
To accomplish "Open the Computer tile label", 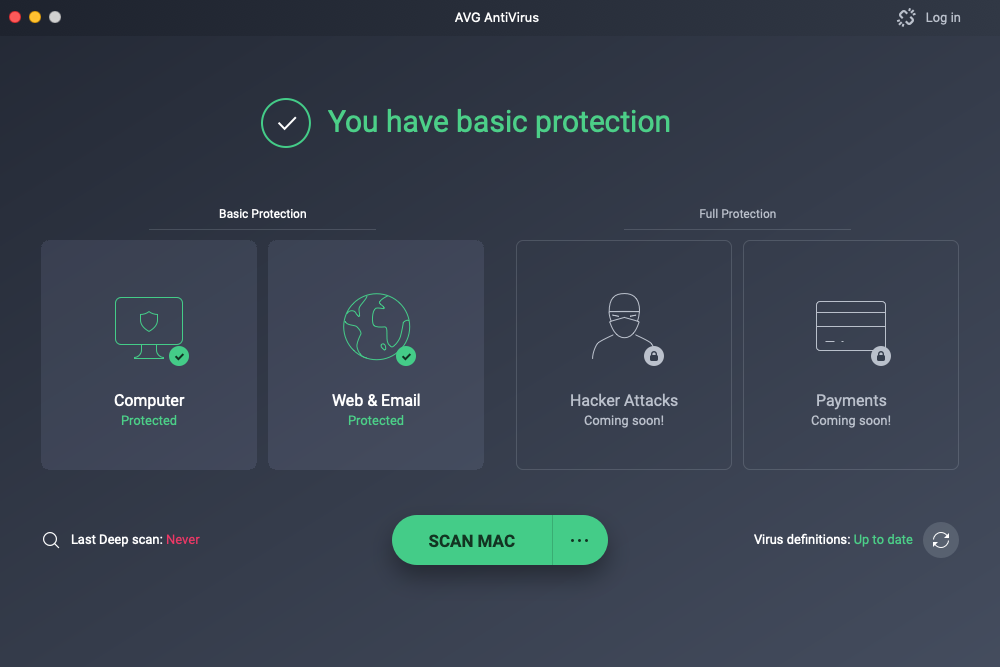I will point(149,400).
